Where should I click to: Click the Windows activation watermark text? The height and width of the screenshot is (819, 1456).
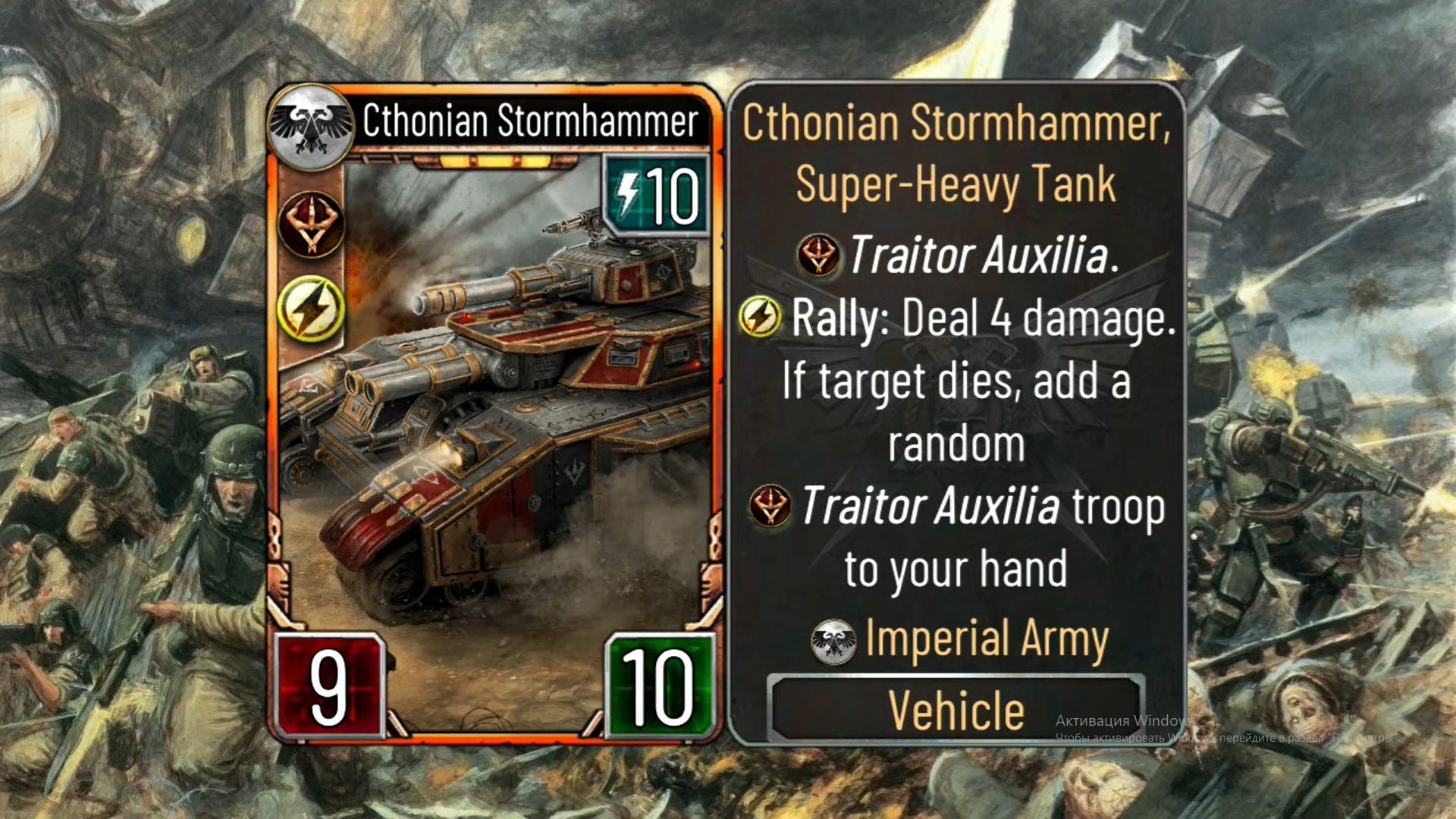1222,728
